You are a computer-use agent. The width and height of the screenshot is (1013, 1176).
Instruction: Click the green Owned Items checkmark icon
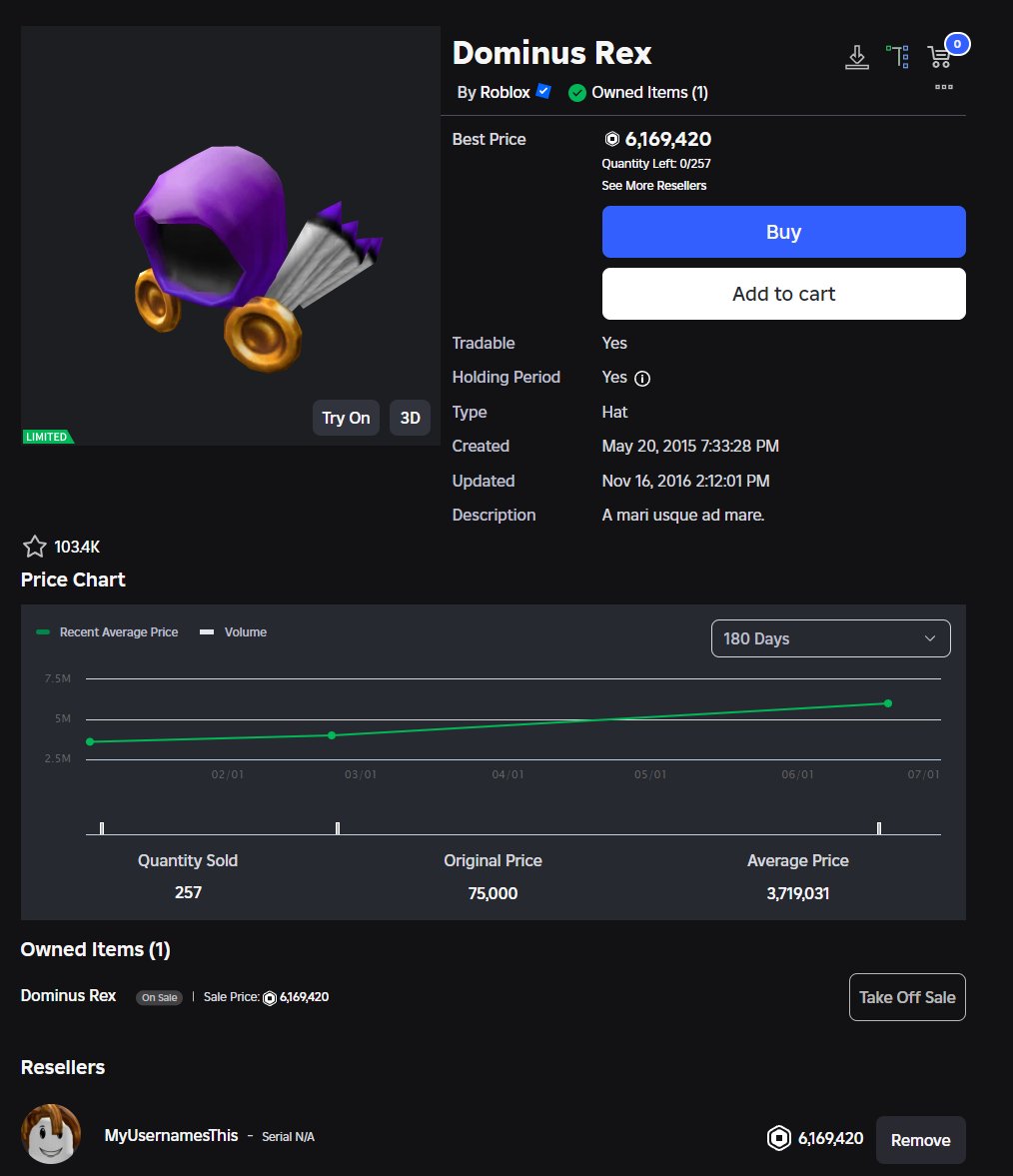(576, 93)
